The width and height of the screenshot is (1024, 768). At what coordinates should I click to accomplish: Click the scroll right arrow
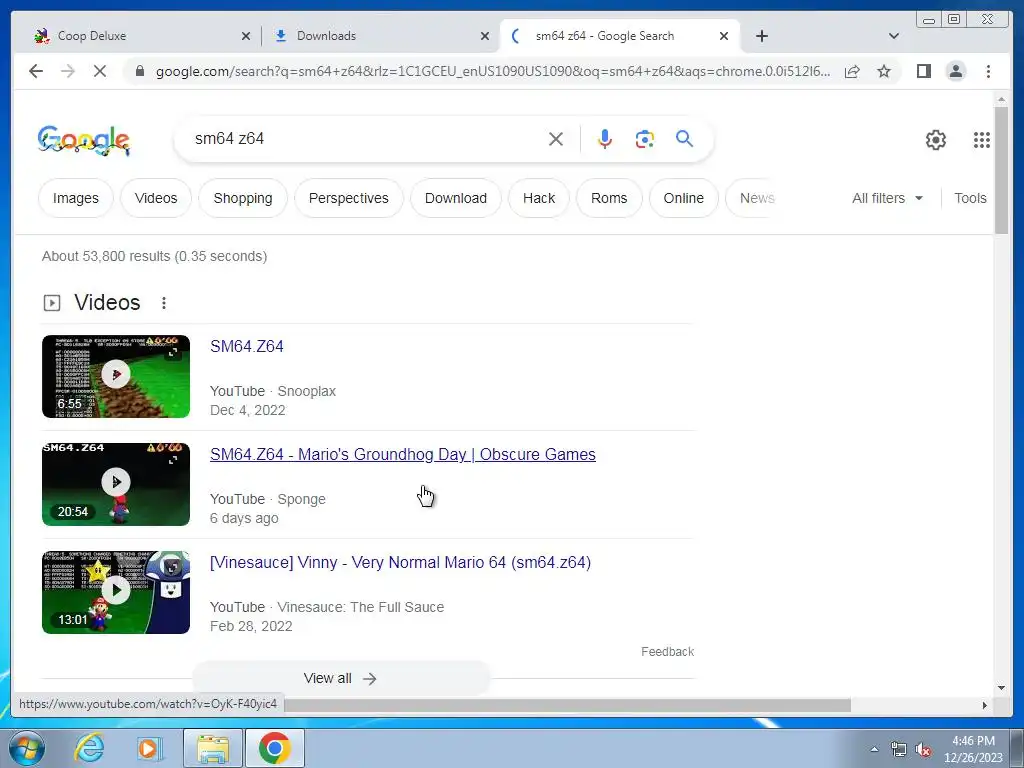point(985,705)
